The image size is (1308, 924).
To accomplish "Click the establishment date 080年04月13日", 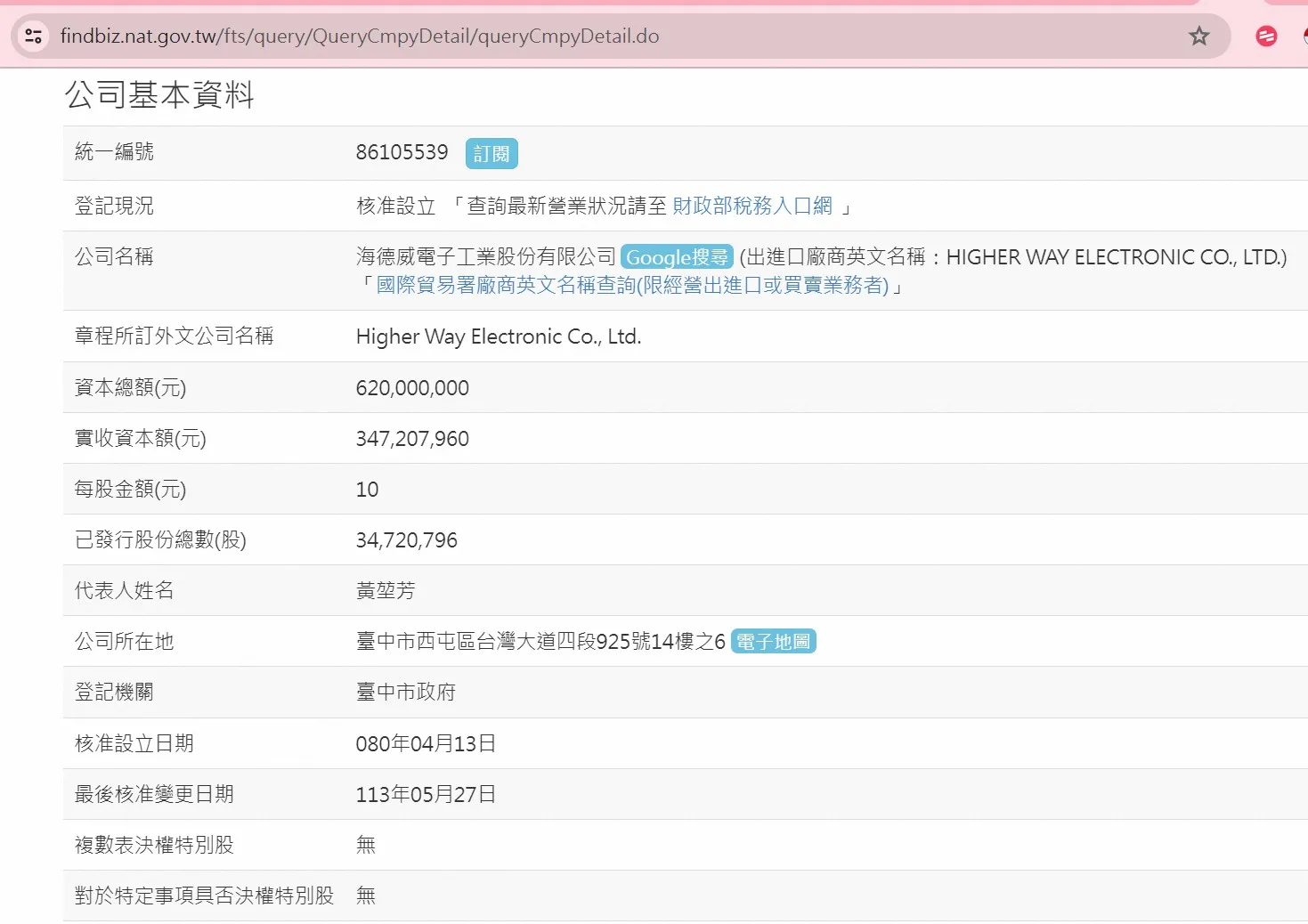I will coord(426,744).
